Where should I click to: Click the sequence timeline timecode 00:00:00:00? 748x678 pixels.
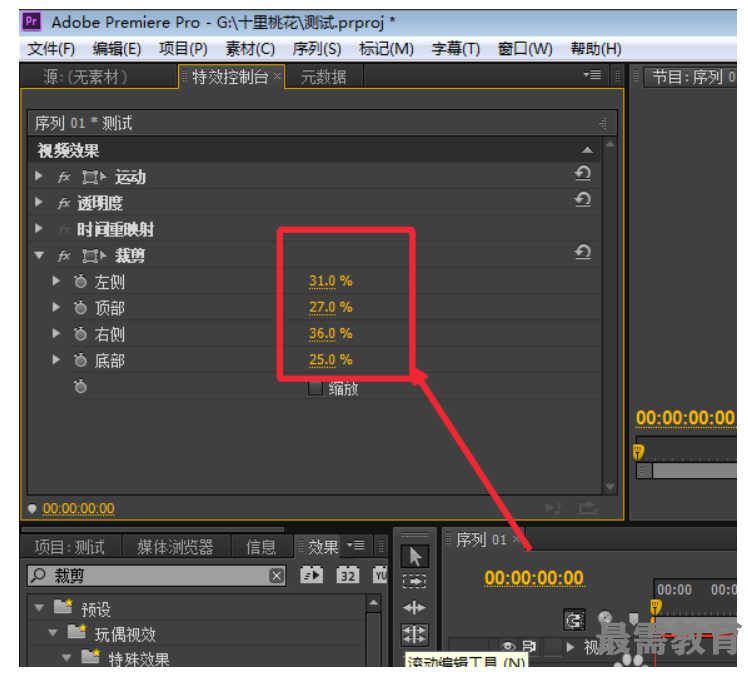point(534,578)
